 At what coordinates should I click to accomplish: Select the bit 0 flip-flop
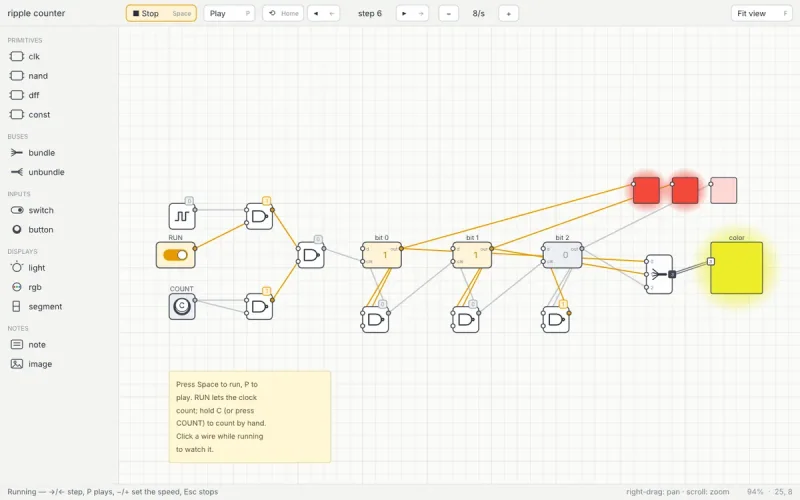coord(382,255)
